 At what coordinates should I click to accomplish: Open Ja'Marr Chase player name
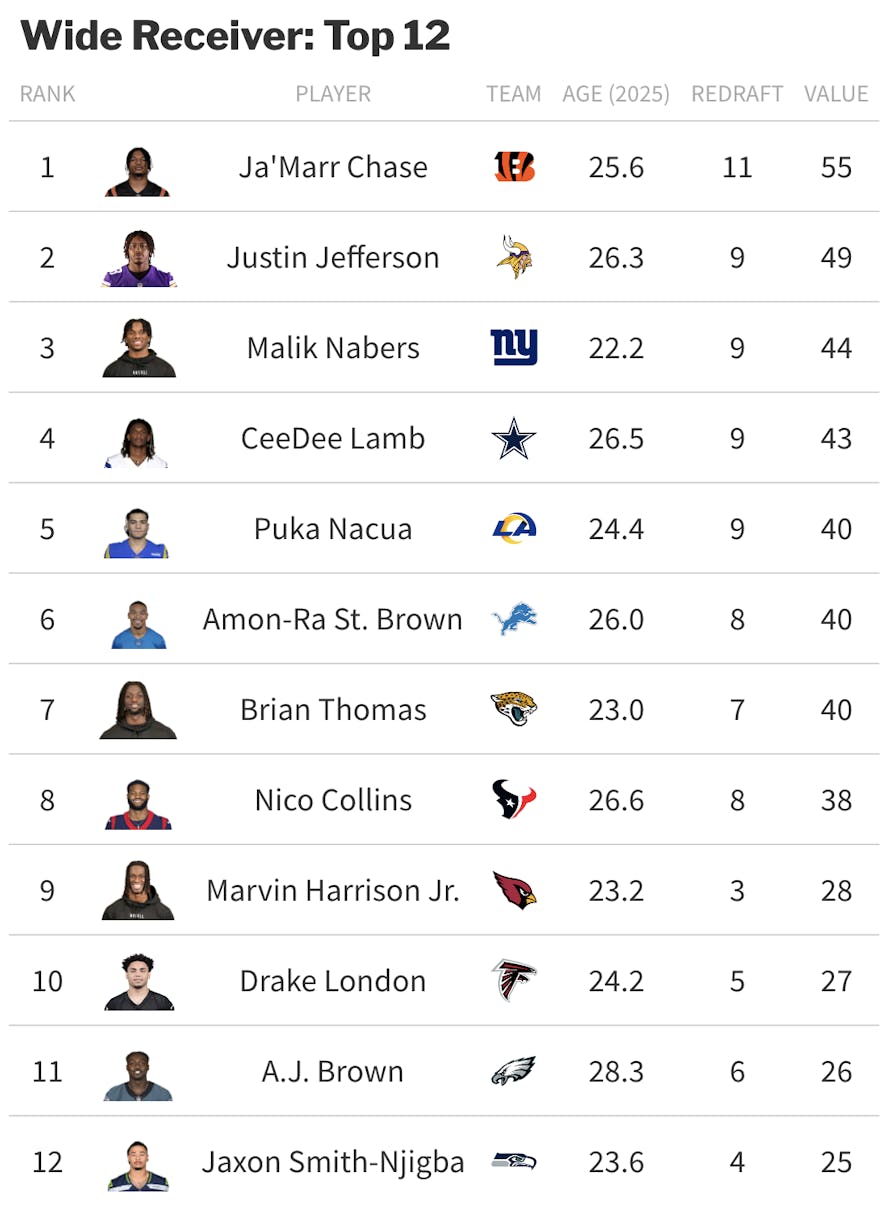click(333, 167)
